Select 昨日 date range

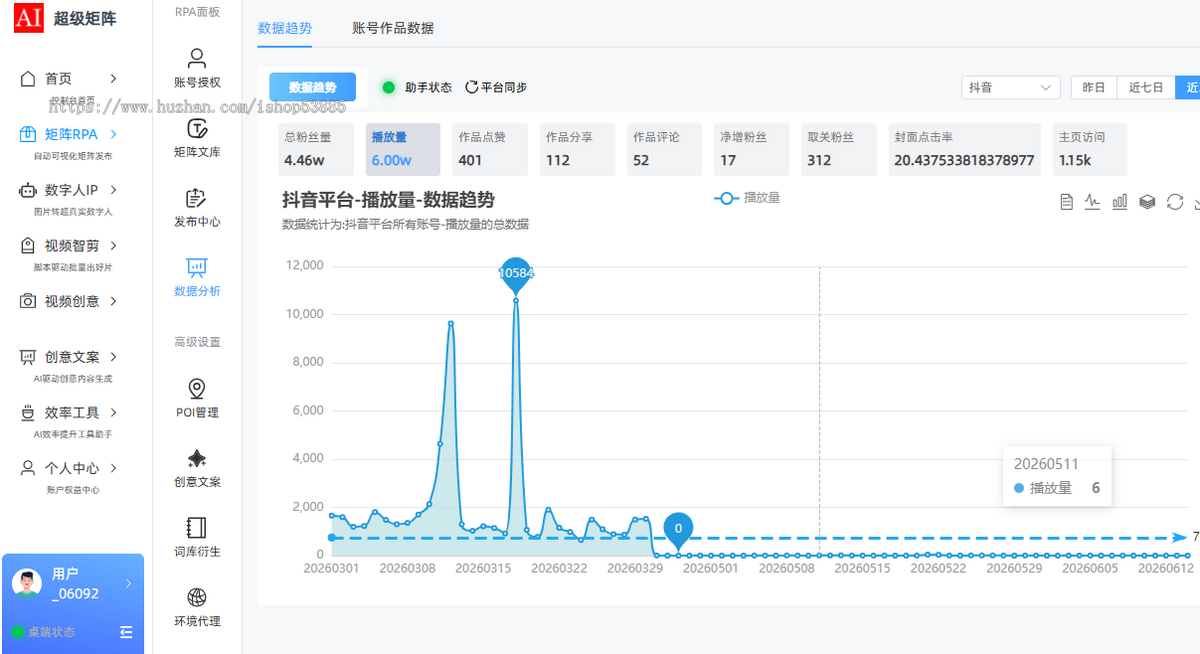coord(1094,87)
